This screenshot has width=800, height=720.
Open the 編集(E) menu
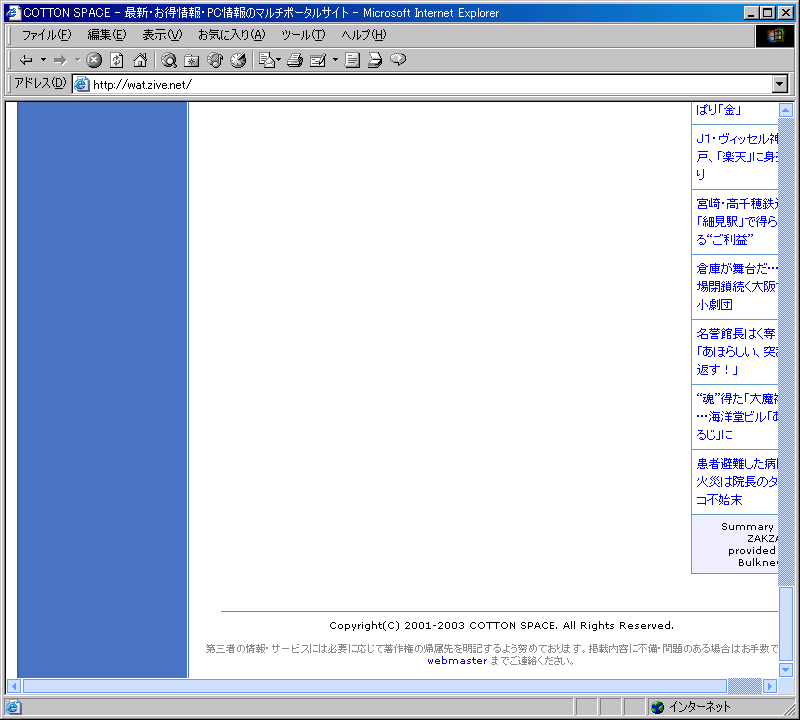click(x=106, y=35)
